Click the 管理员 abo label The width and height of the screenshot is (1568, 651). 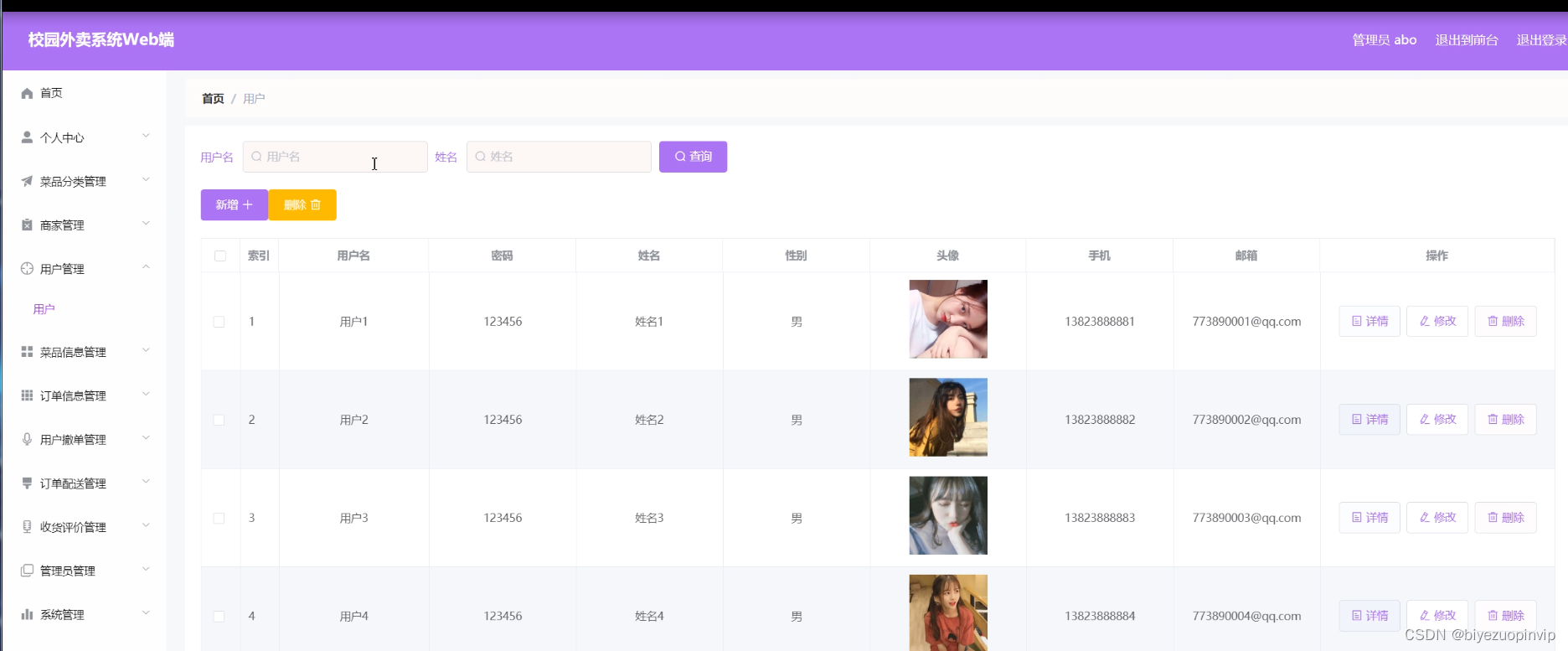(1385, 39)
